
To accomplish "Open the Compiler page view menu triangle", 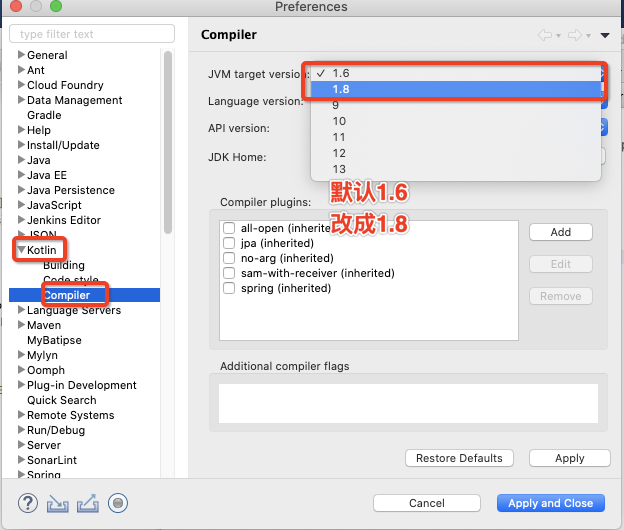I will point(605,35).
